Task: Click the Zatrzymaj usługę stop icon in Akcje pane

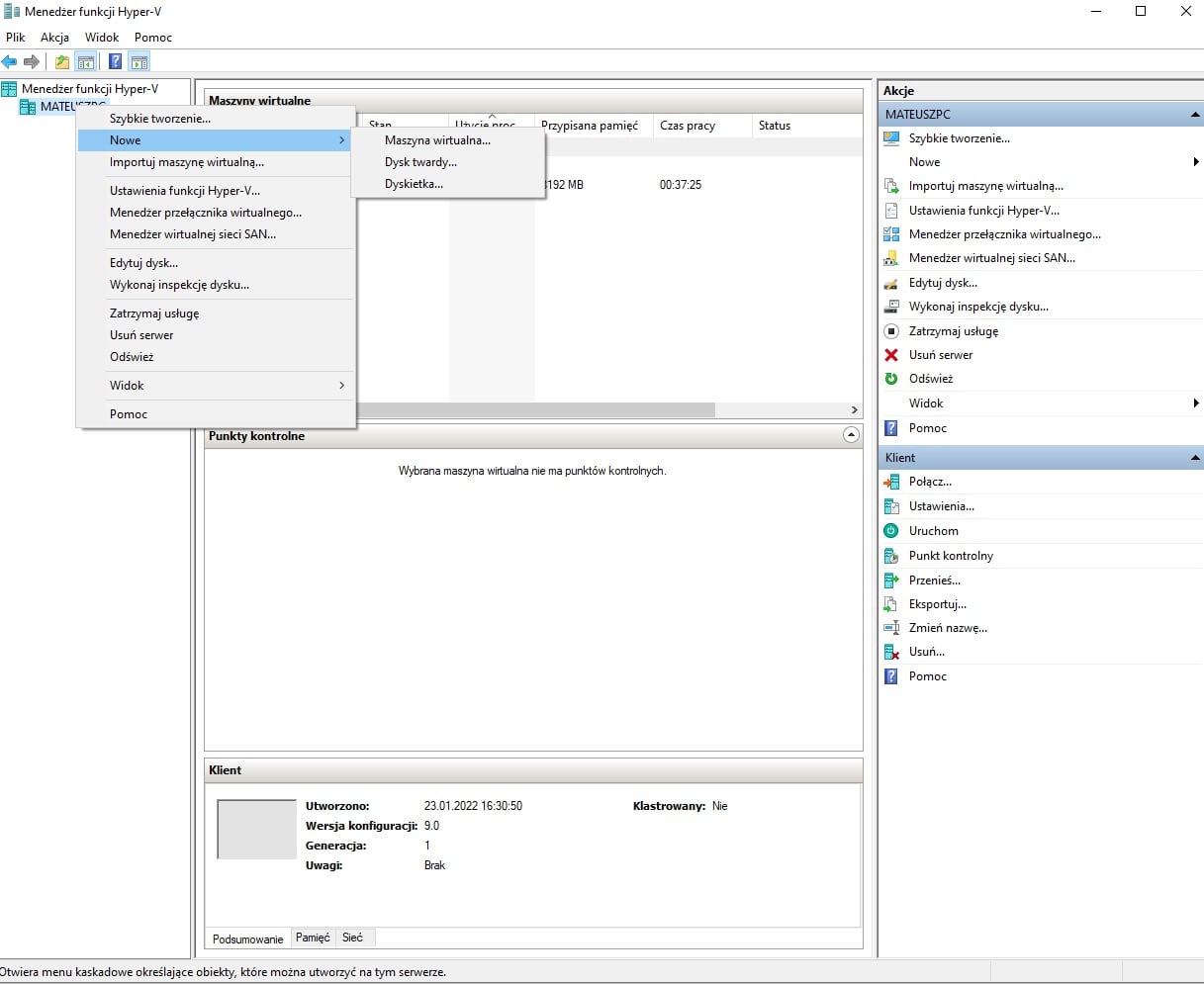Action: click(891, 331)
